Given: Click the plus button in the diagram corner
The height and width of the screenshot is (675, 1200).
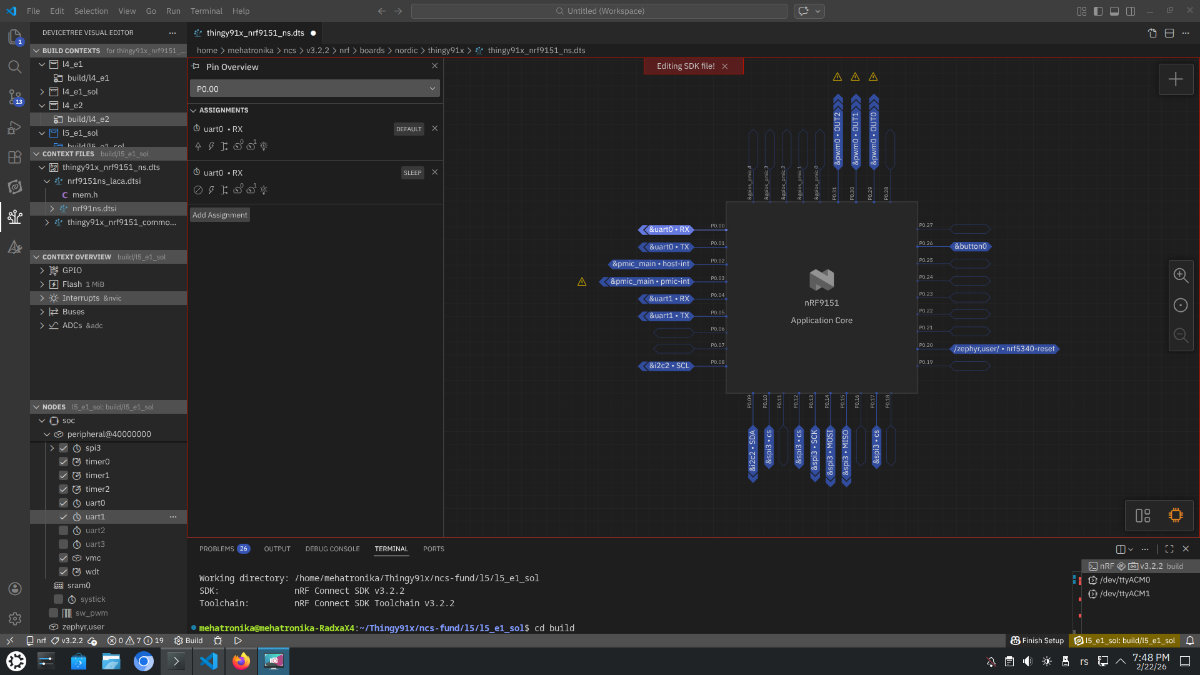Looking at the screenshot, I should pyautogui.click(x=1176, y=80).
